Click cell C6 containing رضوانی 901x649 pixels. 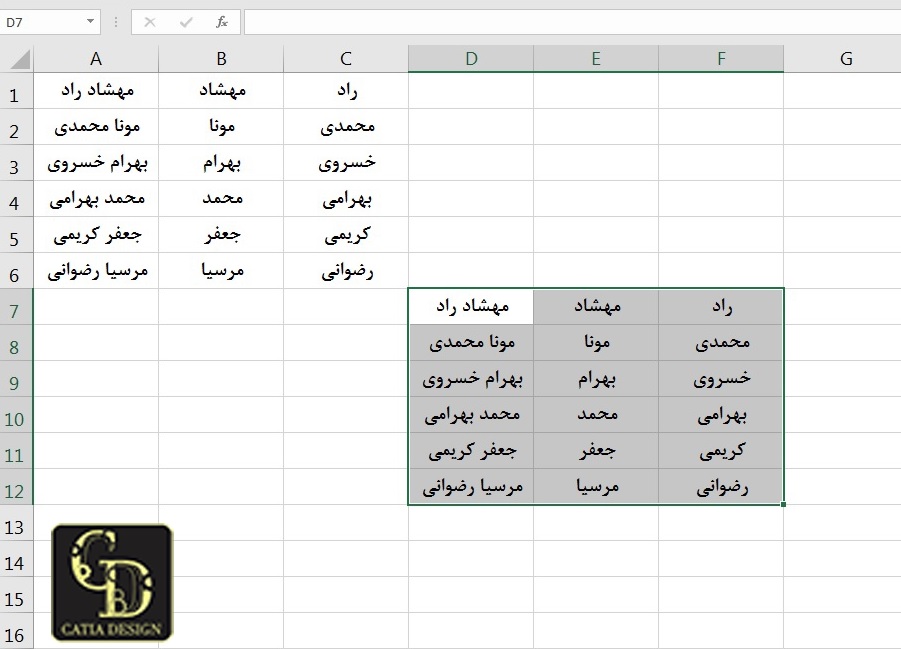pos(346,271)
